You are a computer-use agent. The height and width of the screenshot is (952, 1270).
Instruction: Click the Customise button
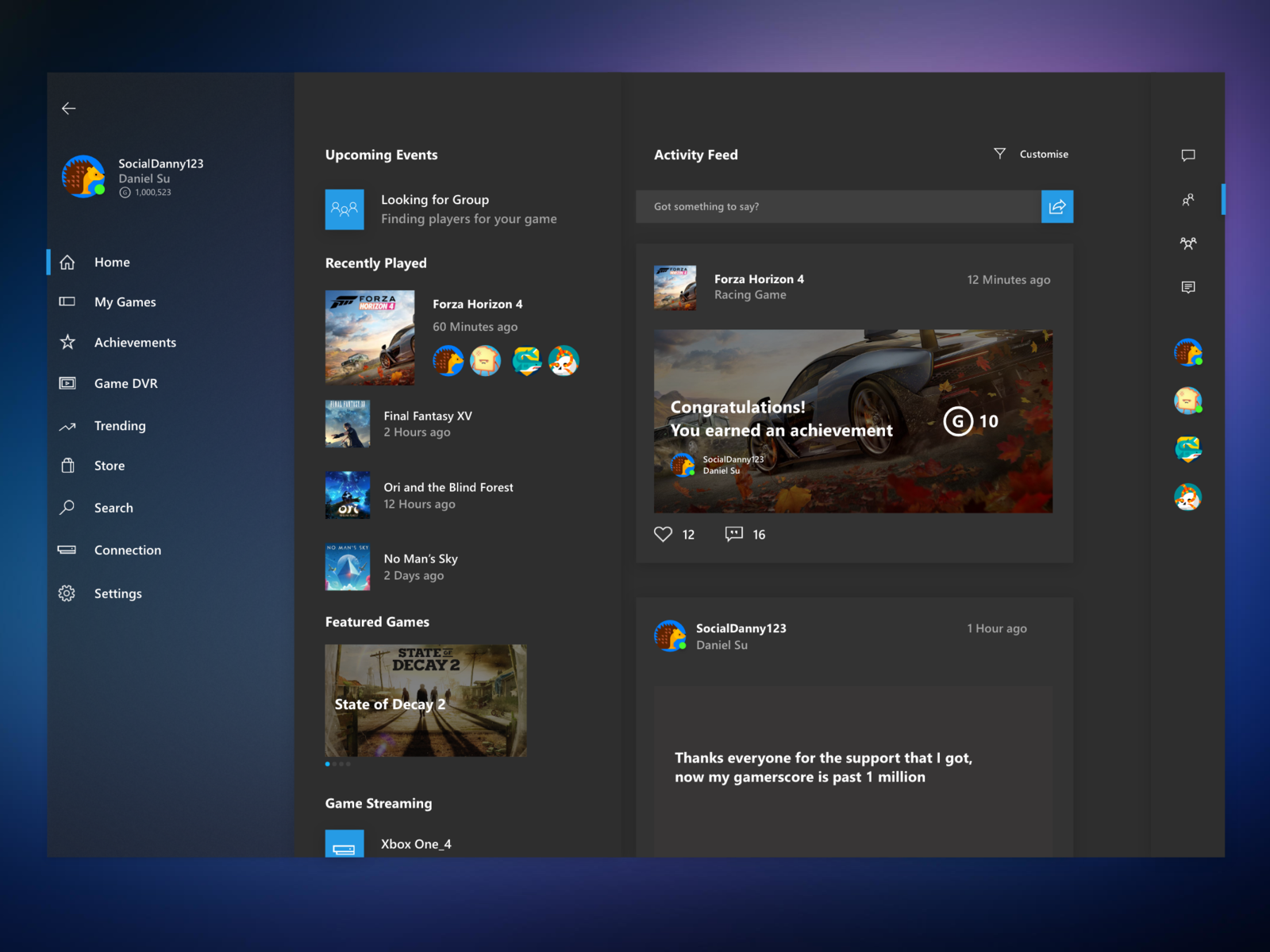click(1044, 154)
